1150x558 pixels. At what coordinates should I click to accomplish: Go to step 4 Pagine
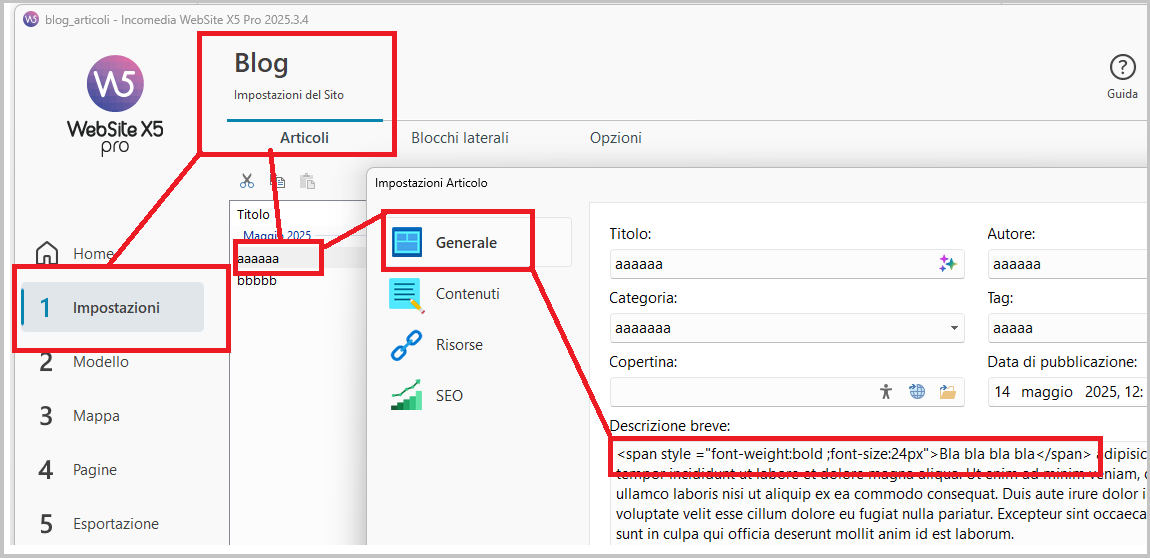click(94, 470)
